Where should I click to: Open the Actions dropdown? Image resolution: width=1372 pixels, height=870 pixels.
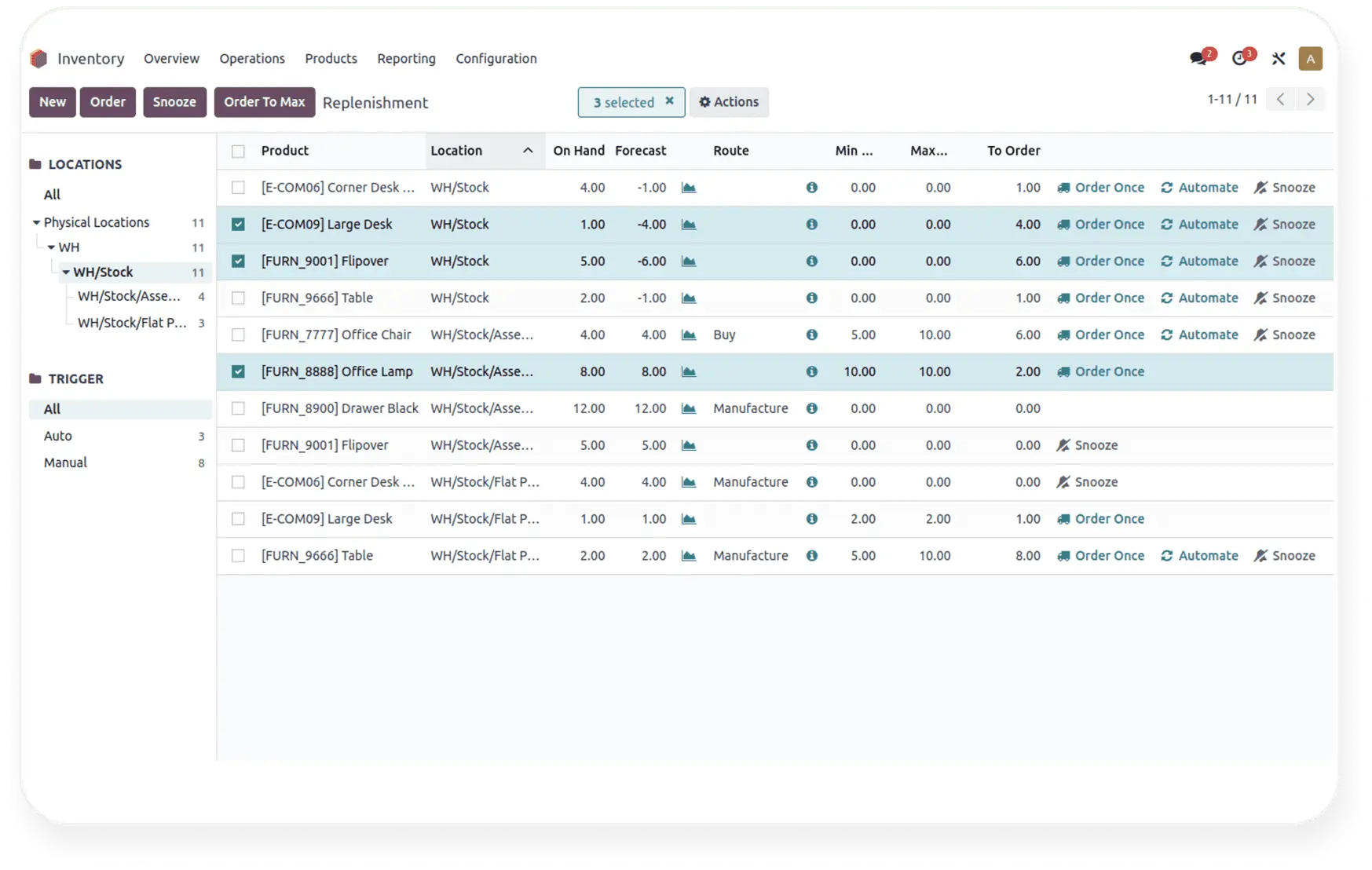[729, 102]
